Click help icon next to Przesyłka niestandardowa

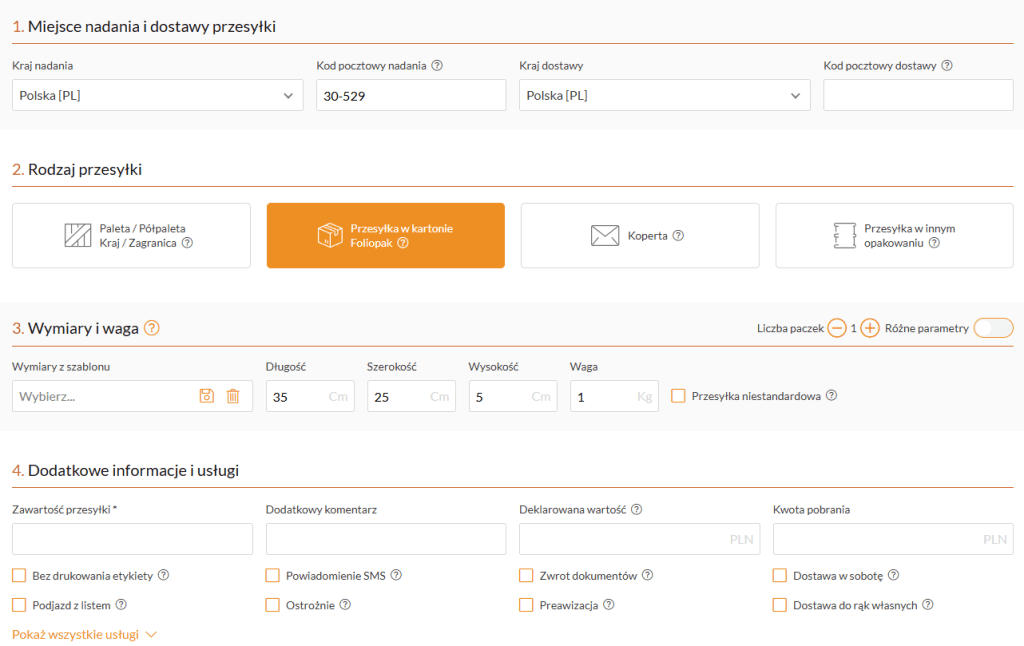point(831,396)
